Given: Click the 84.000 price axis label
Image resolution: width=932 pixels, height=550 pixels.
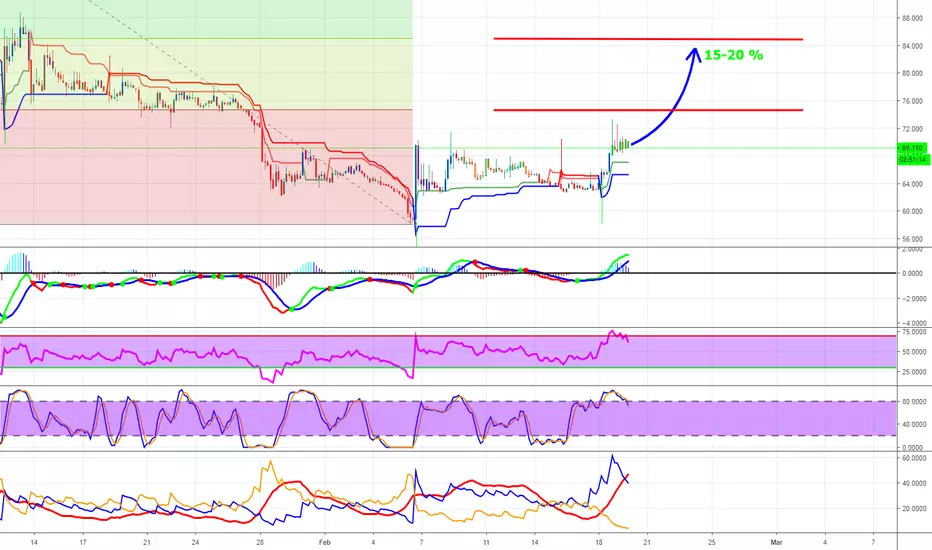Looking at the screenshot, I should (912, 46).
